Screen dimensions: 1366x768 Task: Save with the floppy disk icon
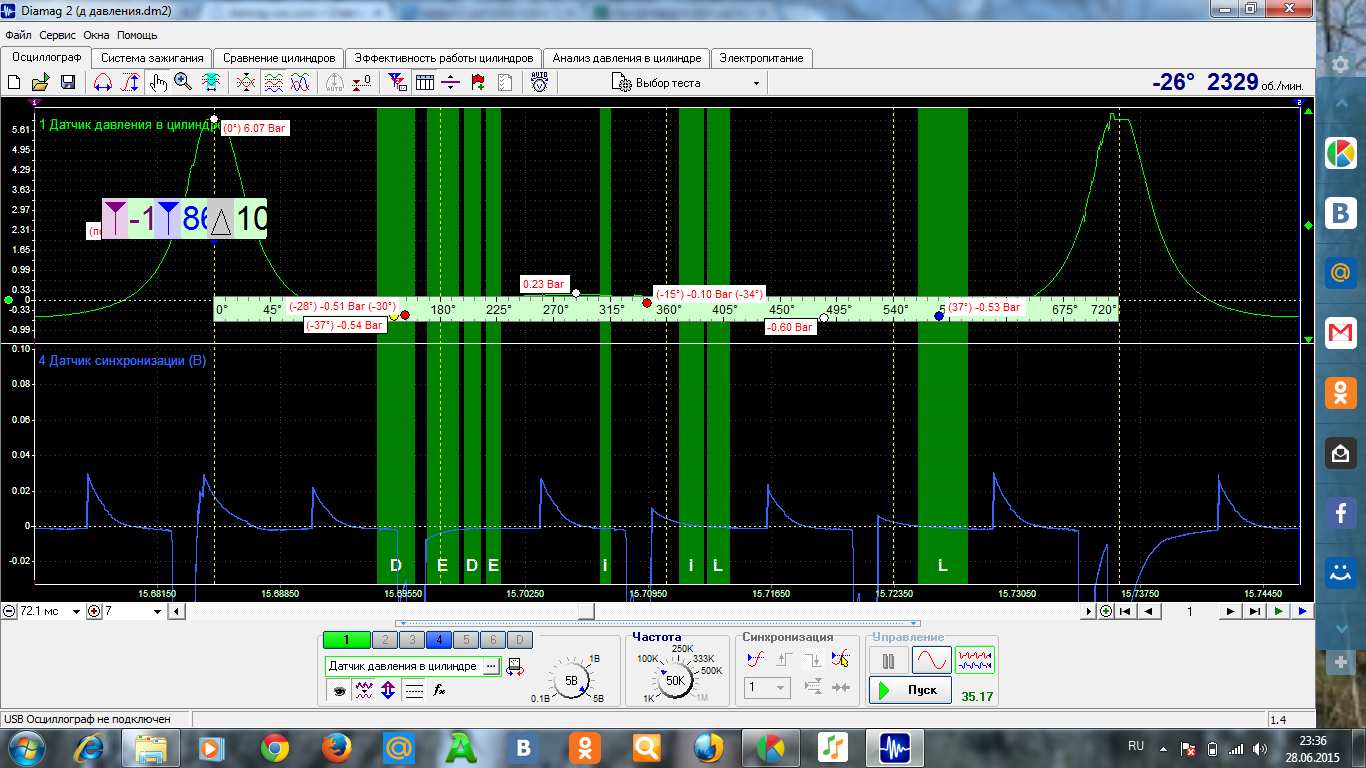[x=68, y=83]
